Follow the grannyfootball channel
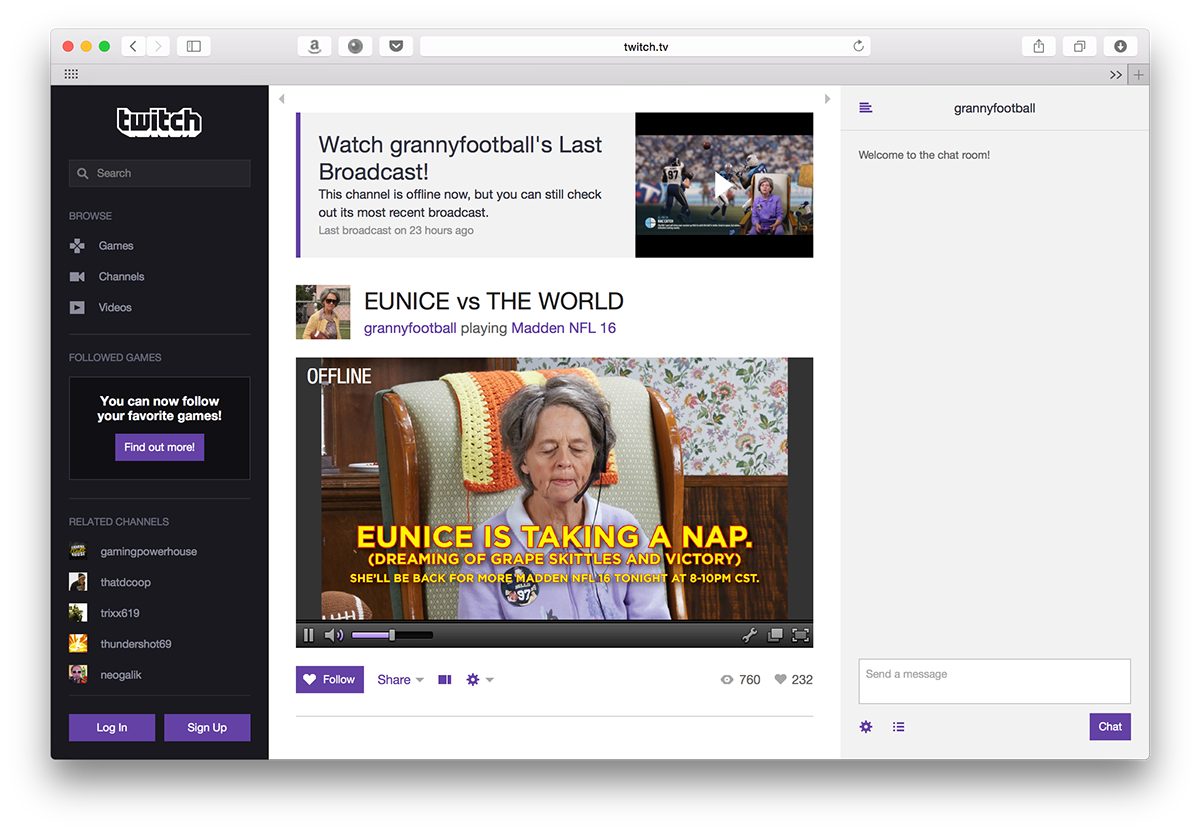The width and height of the screenshot is (1200, 832). tap(330, 680)
